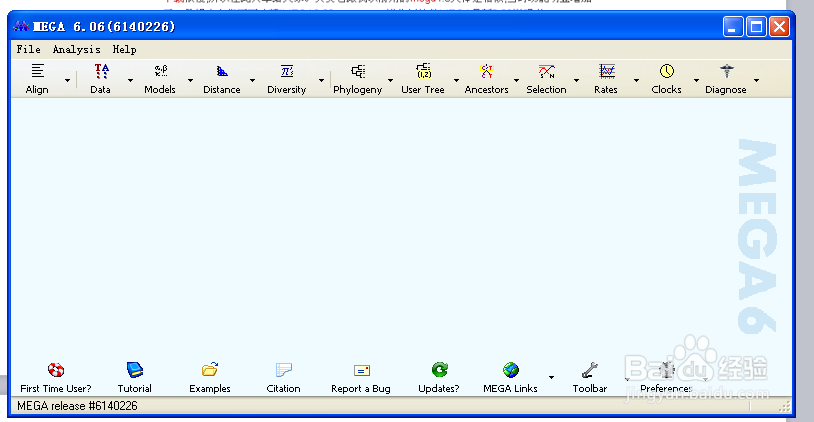Expand the Align dropdown arrow
Screen dimensions: 814x422
click(x=67, y=80)
